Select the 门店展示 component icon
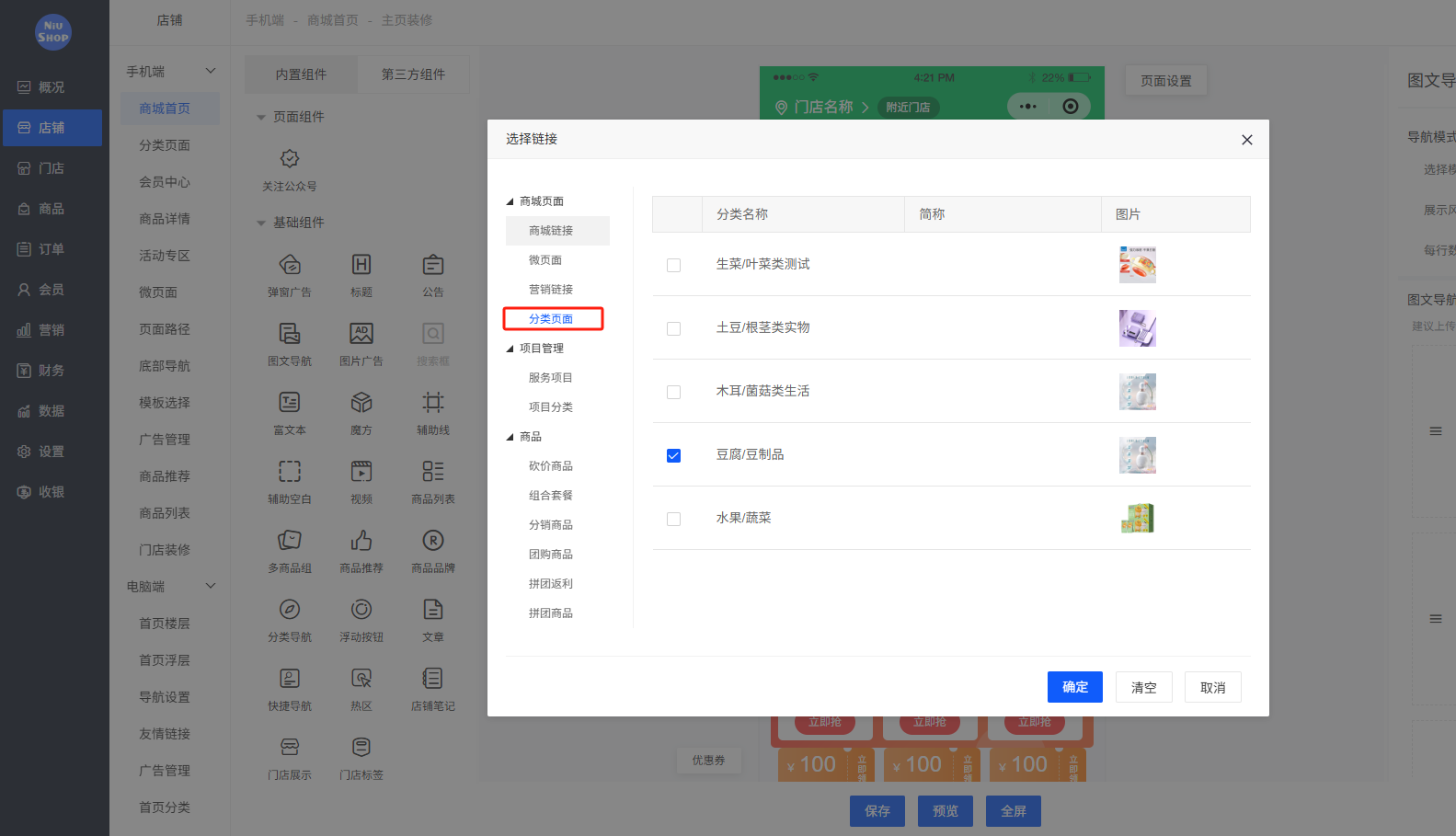The height and width of the screenshot is (836, 1456). [x=290, y=747]
